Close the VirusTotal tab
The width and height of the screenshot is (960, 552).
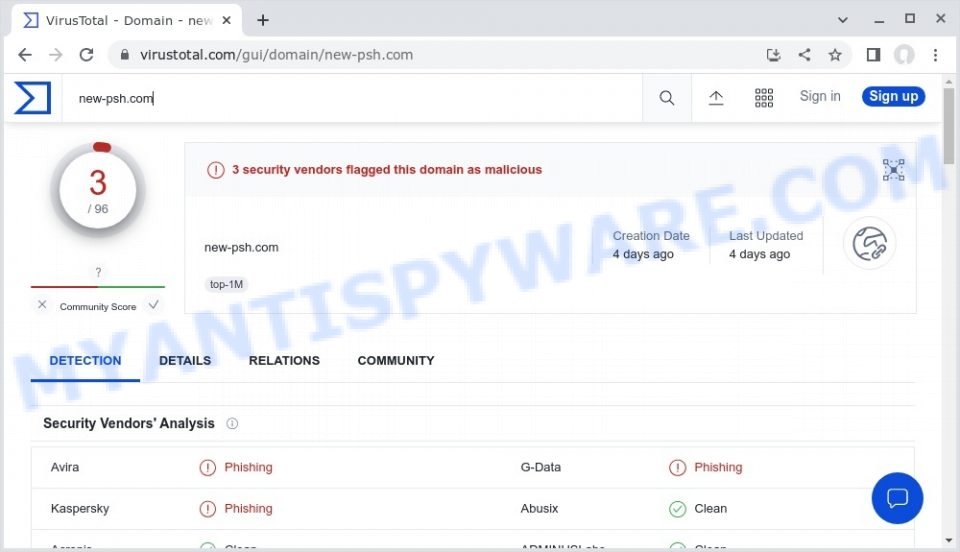coord(226,20)
